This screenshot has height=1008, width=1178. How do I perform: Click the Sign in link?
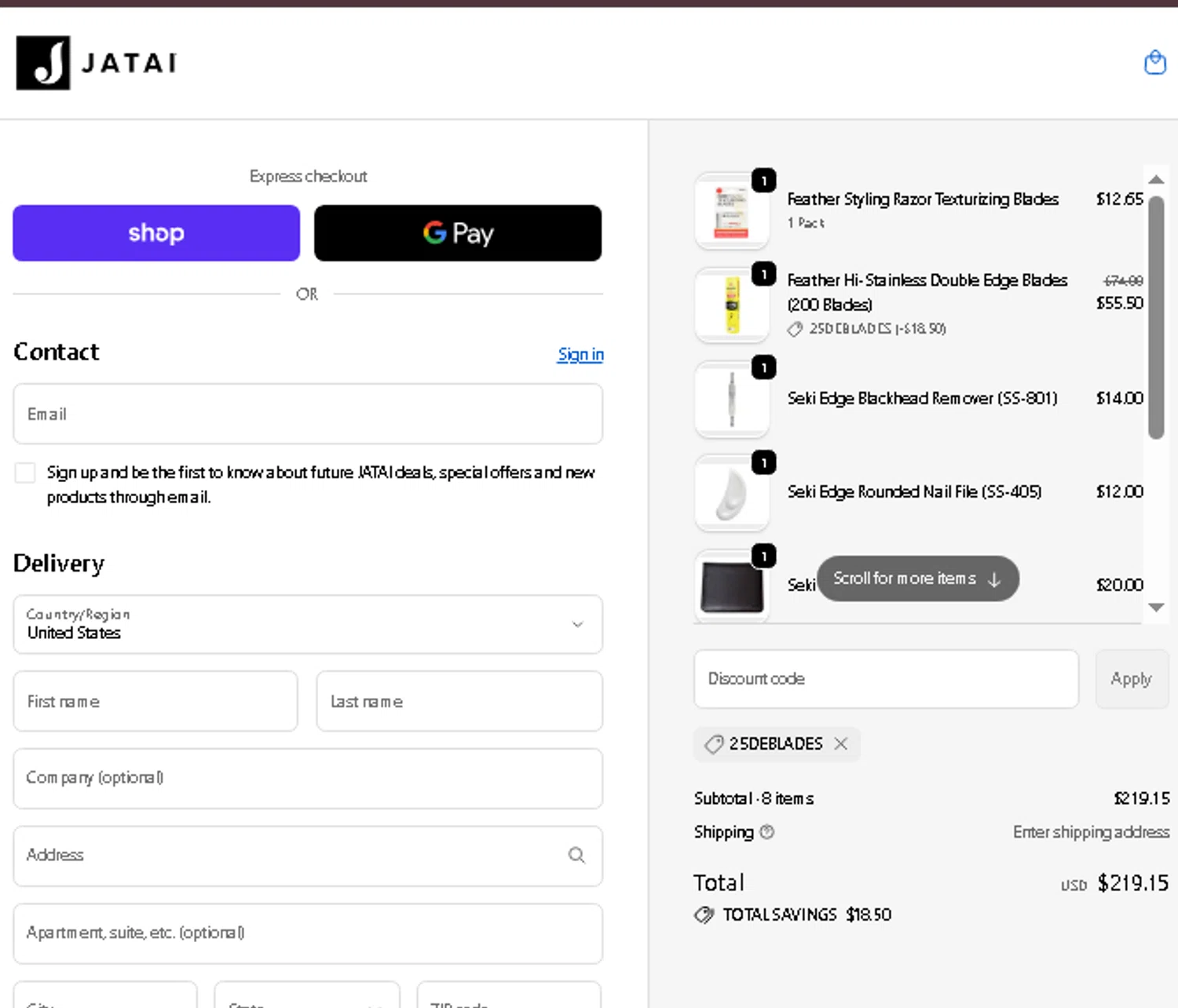(580, 354)
